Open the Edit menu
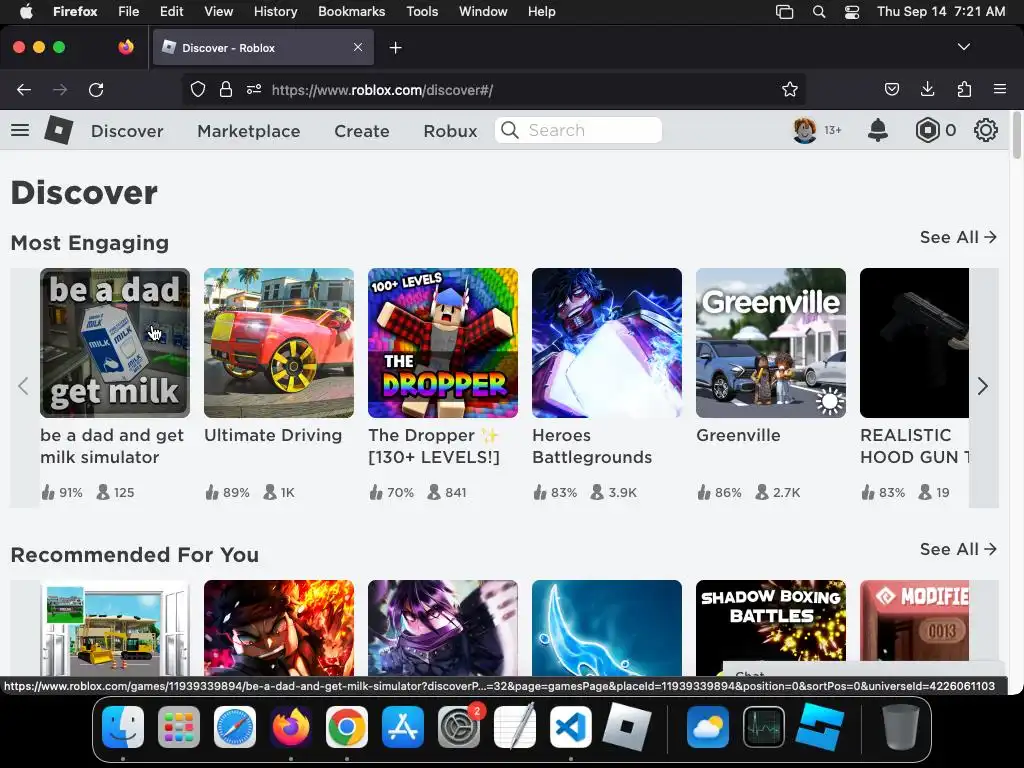The image size is (1024, 768). [171, 11]
